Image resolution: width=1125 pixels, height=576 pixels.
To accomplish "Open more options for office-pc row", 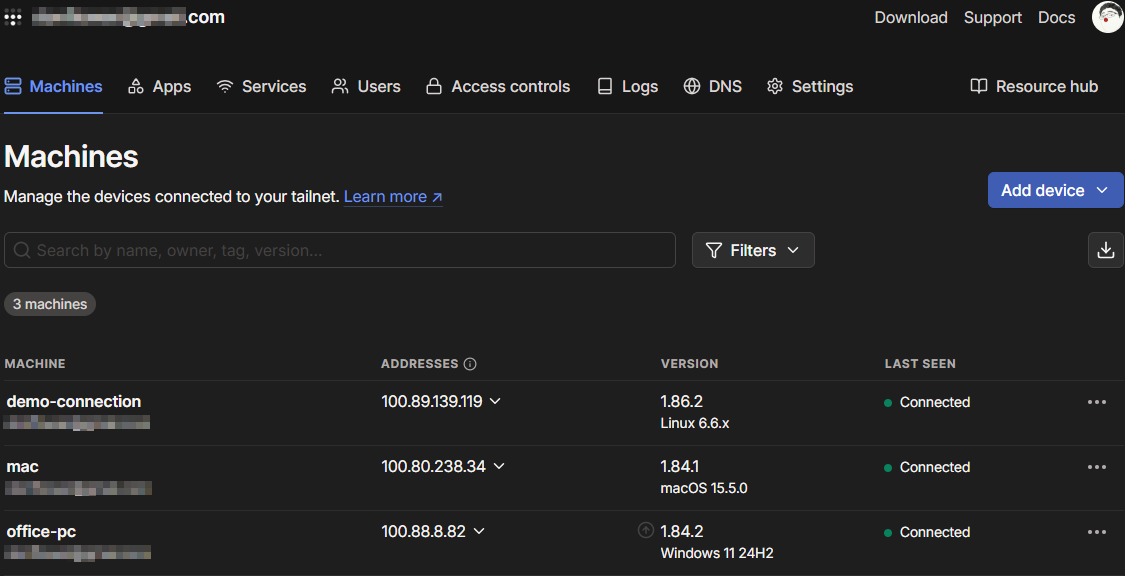I will tap(1096, 532).
